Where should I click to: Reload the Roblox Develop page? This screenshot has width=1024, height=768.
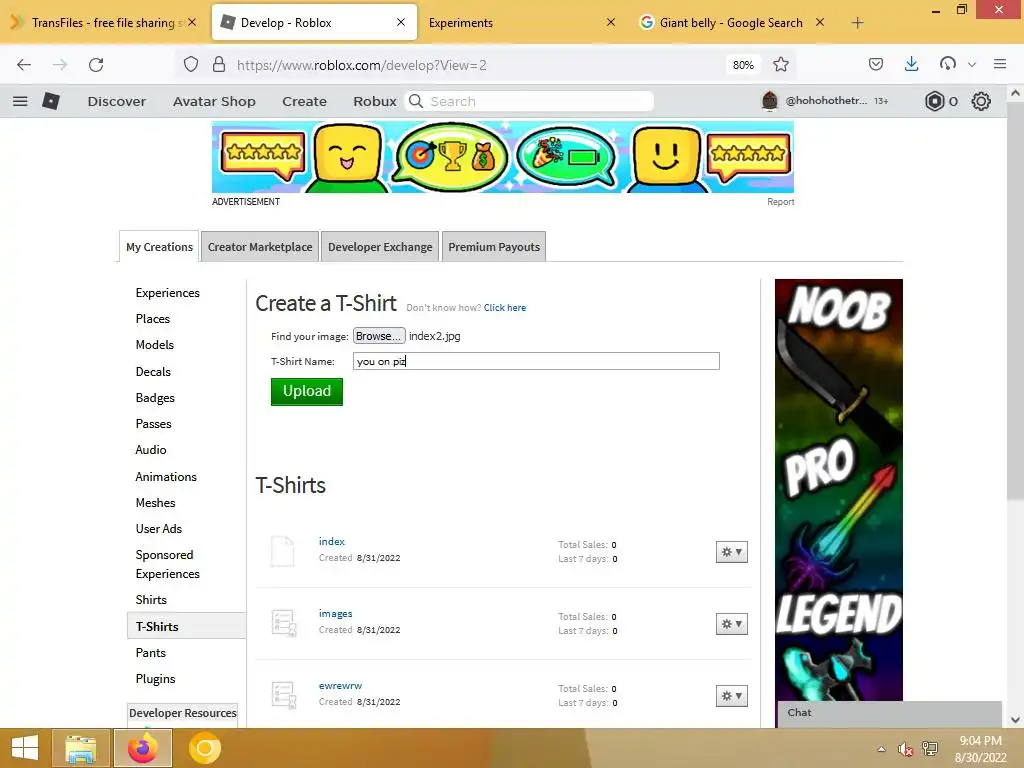(96, 65)
